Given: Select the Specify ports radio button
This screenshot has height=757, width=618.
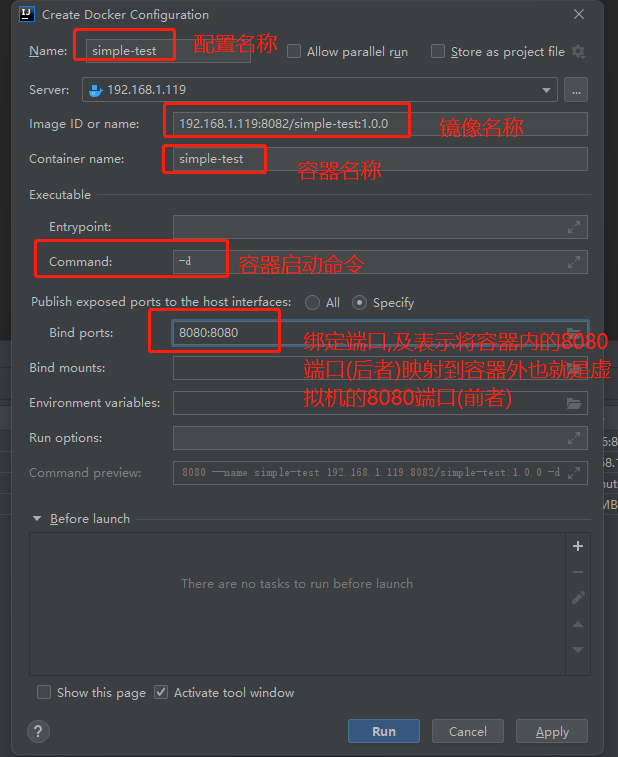Looking at the screenshot, I should [359, 303].
